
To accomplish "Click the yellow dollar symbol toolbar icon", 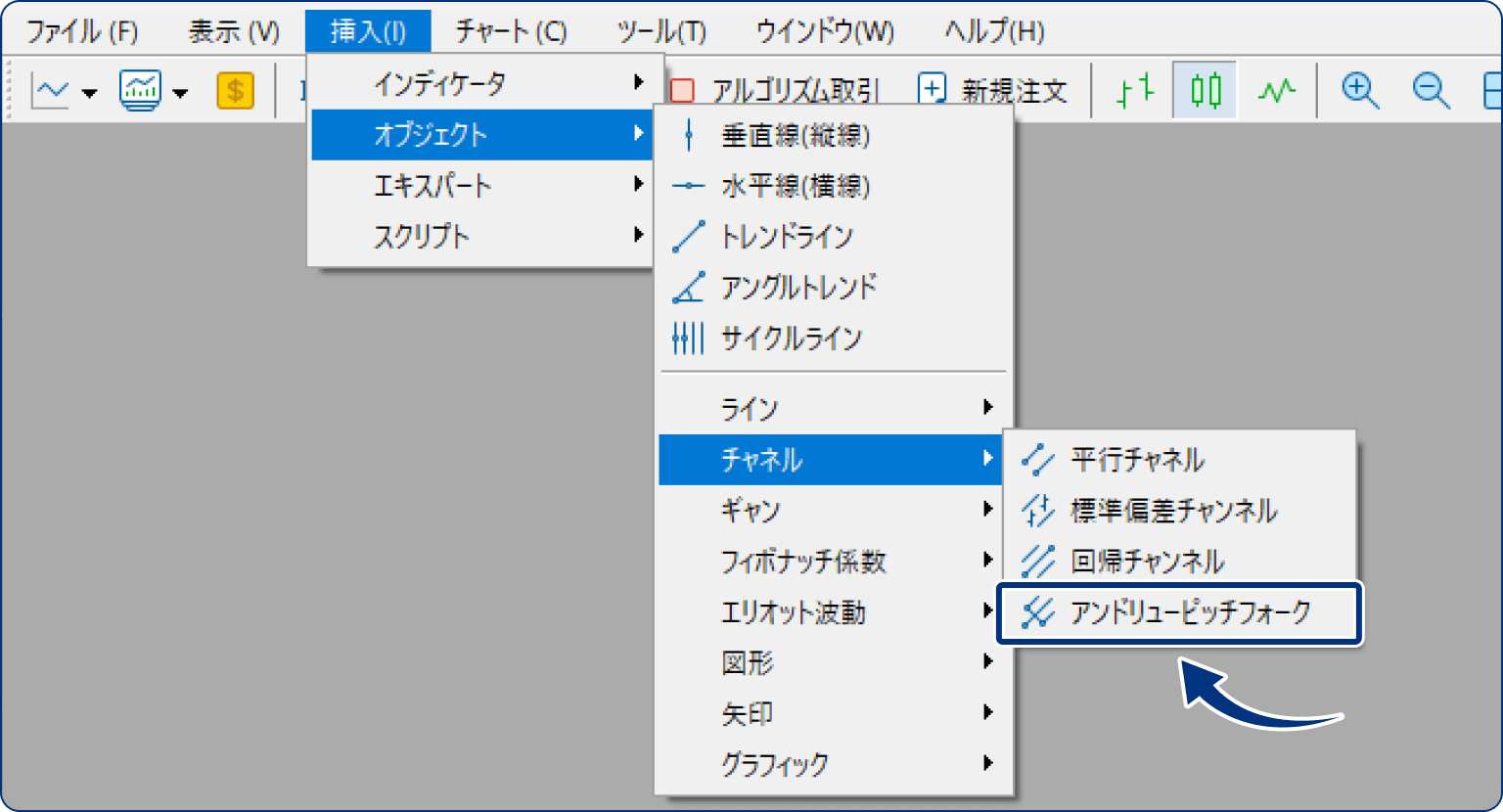I will (x=235, y=89).
